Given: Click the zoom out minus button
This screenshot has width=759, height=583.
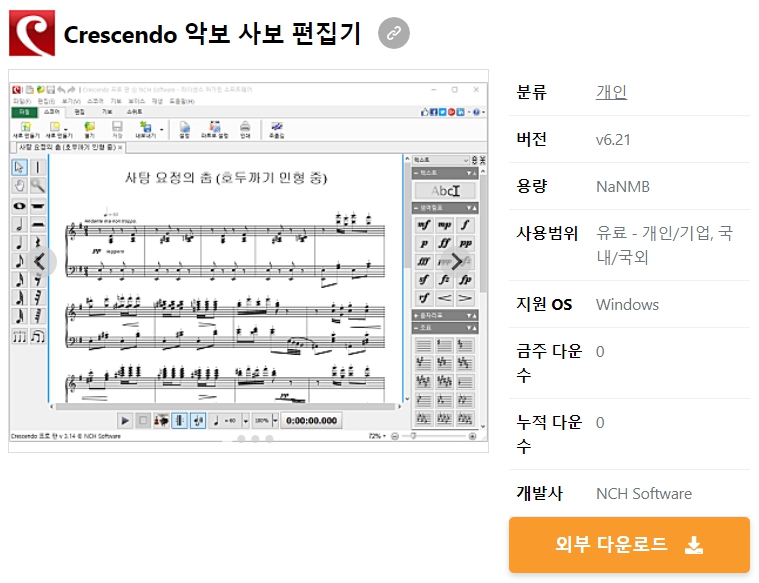Looking at the screenshot, I should 395,436.
